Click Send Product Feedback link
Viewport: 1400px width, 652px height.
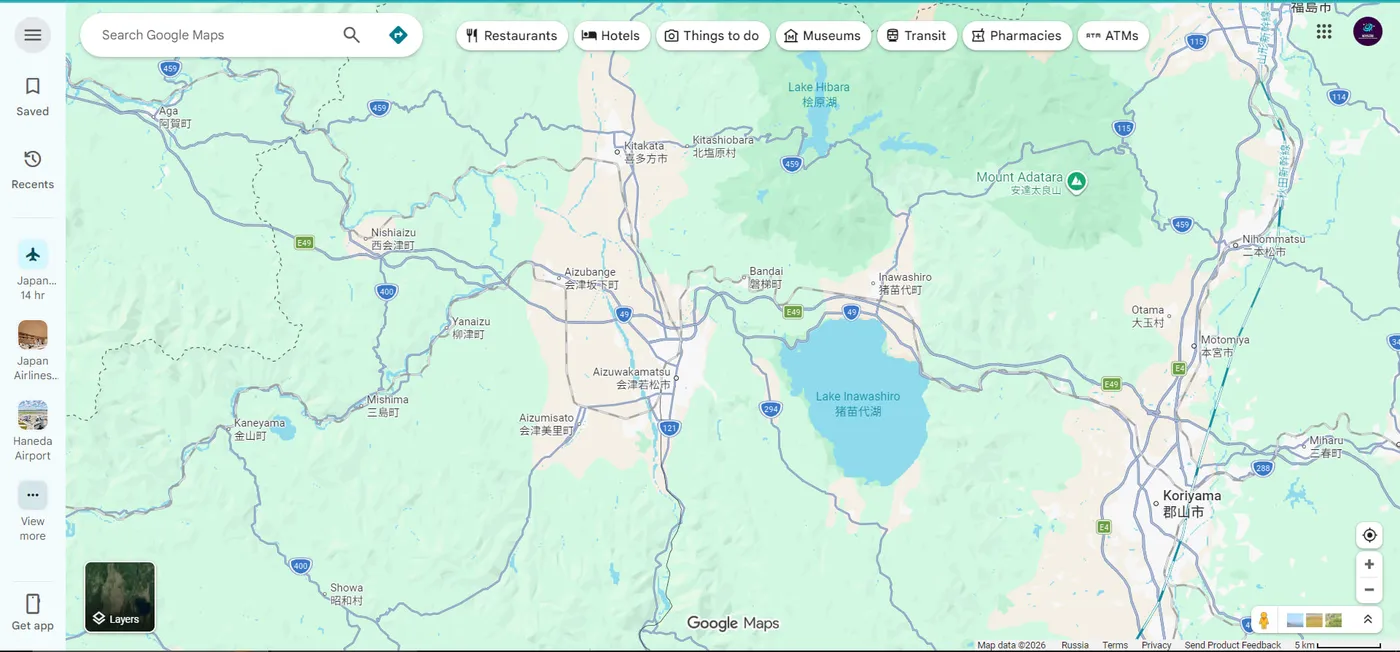[1232, 645]
